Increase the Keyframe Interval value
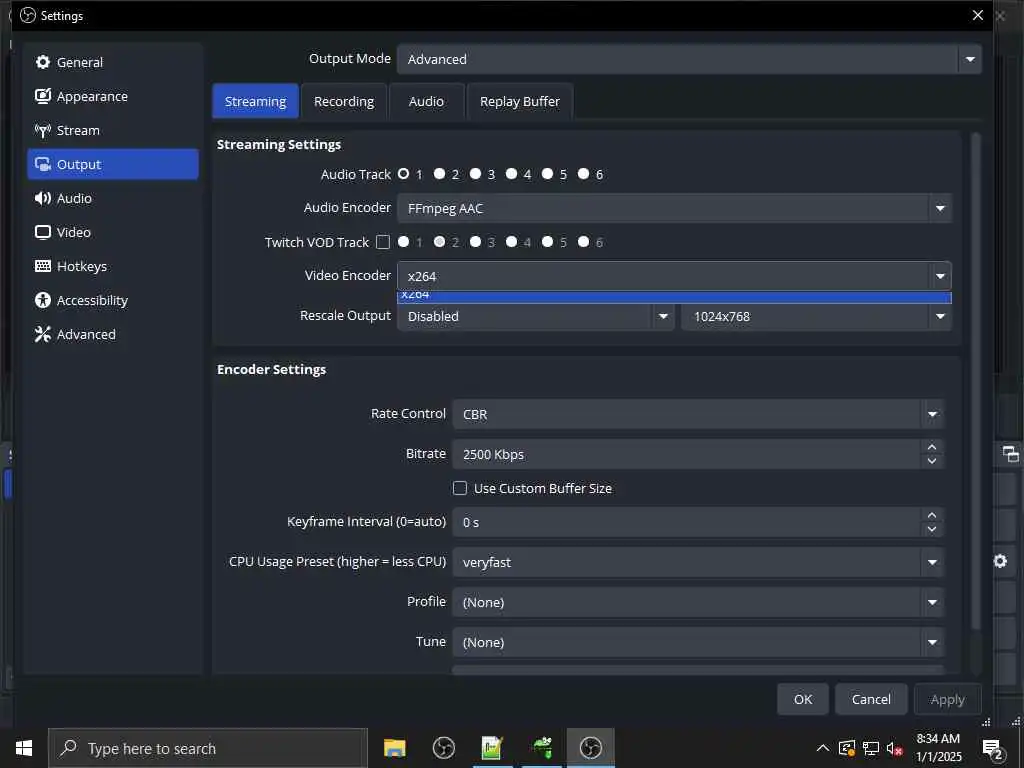 click(x=932, y=515)
